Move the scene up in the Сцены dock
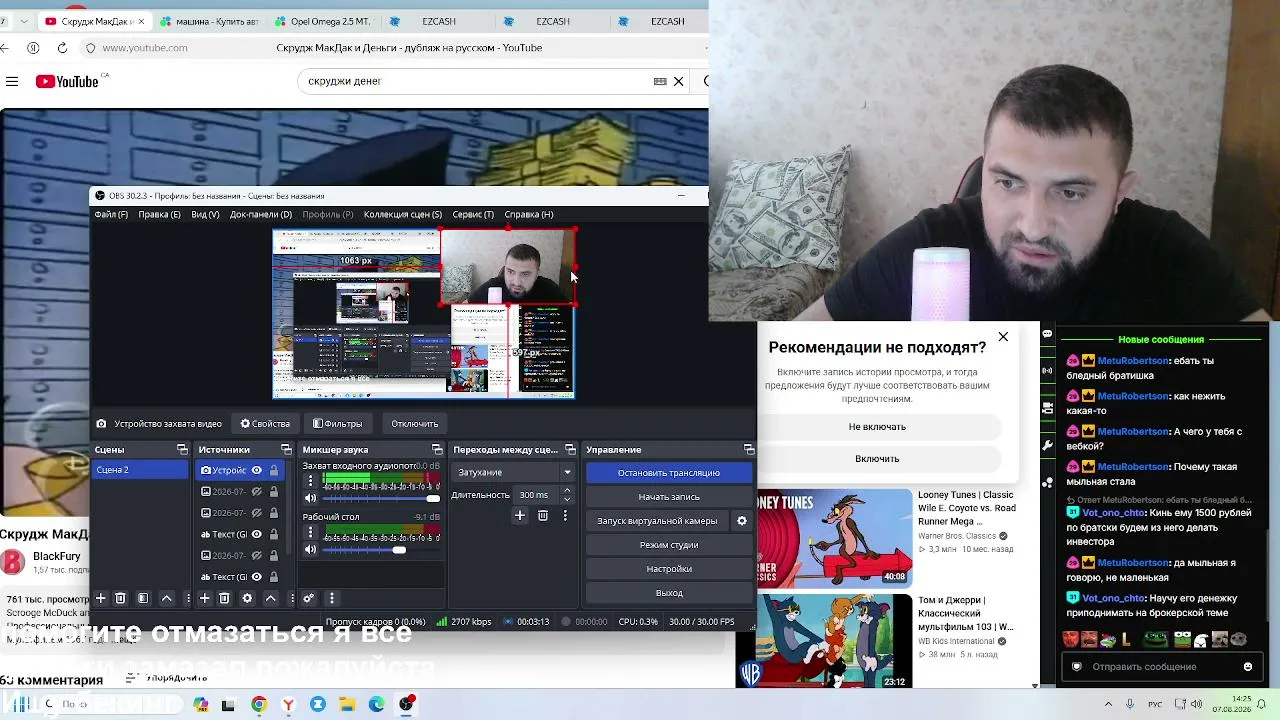 [x=167, y=598]
